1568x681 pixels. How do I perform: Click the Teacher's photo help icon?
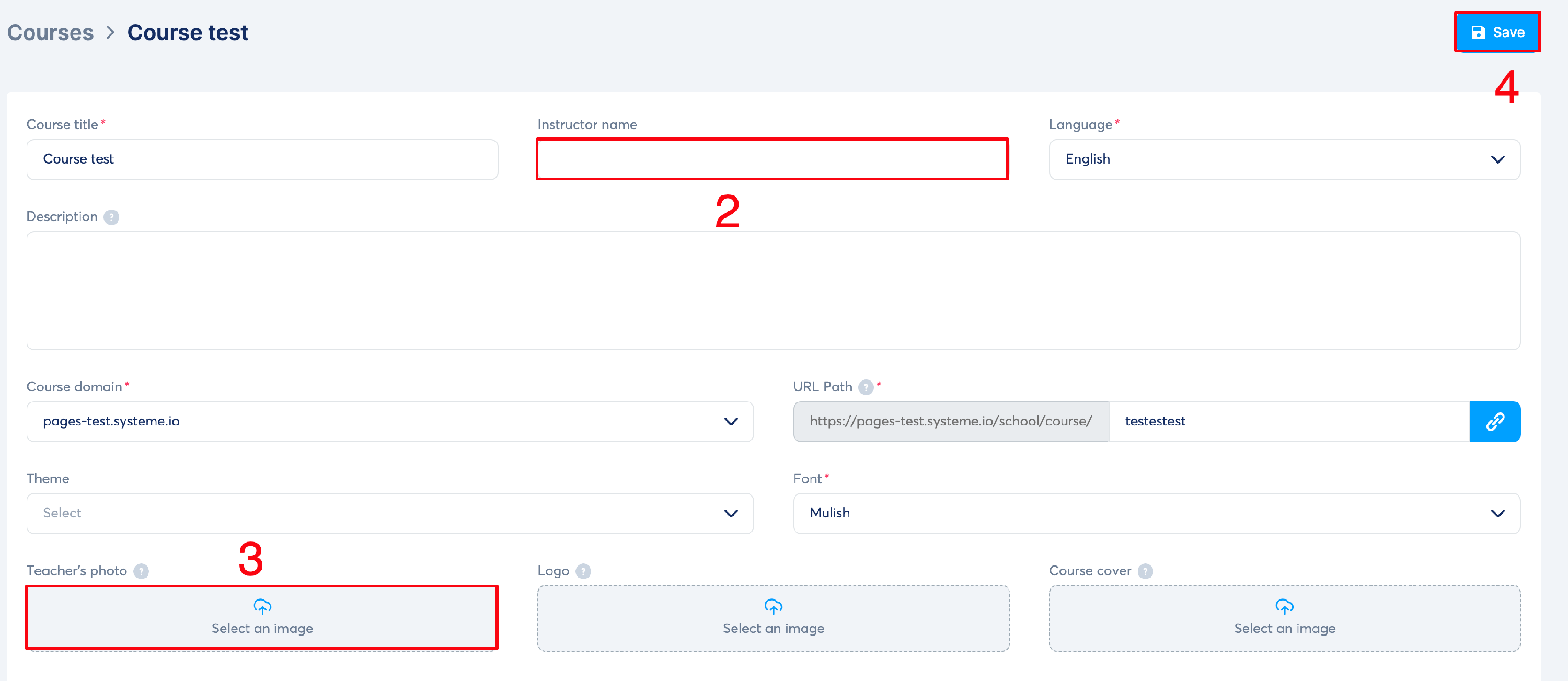click(141, 571)
